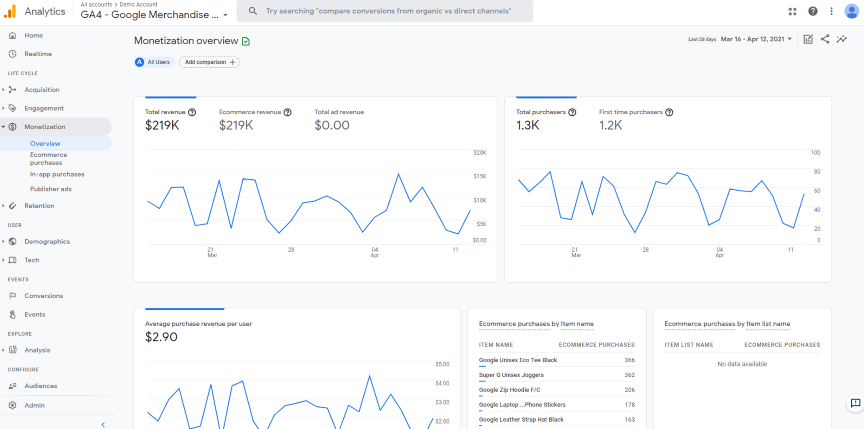Click the Google Leather Strap Hat Black row
Screen dimensions: 864x429
tap(557, 420)
